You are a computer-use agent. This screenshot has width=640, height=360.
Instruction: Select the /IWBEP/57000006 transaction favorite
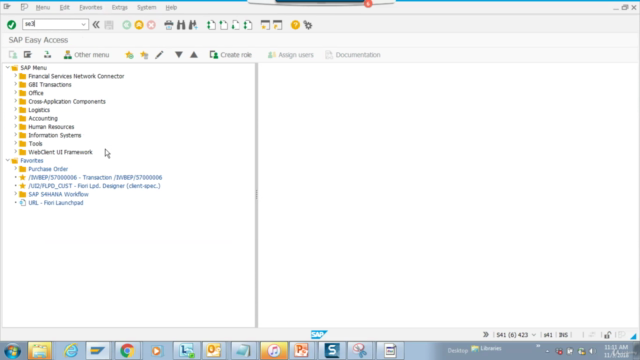[95, 178]
